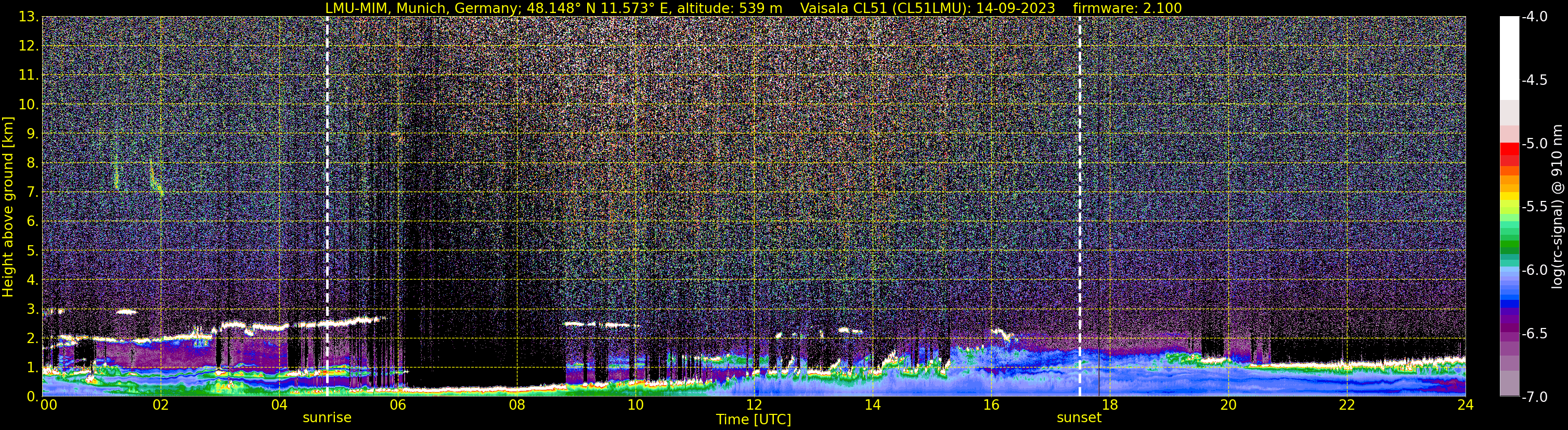The image size is (1568, 430).
Task: Click the '-5.0' colorbar tick label
Action: (x=1535, y=143)
